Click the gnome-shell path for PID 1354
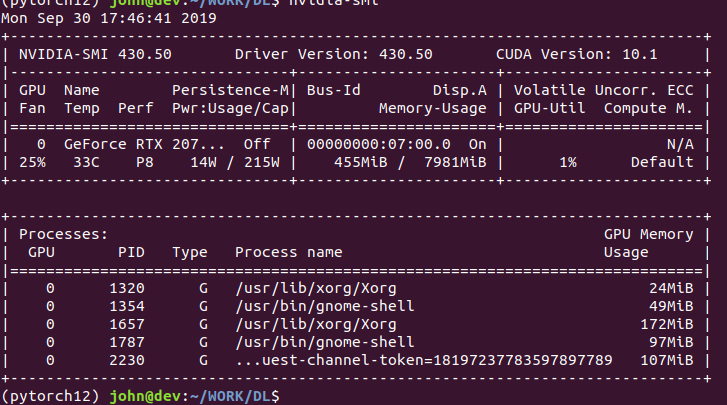The image size is (727, 405). [x=325, y=306]
